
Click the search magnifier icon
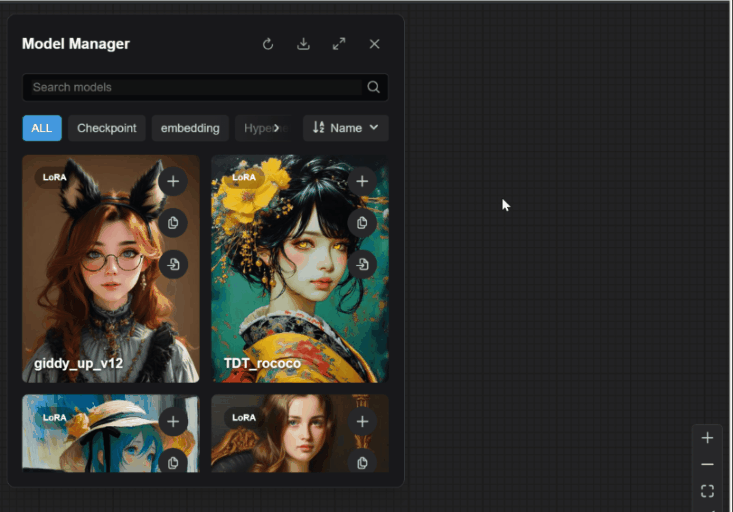[x=373, y=87]
